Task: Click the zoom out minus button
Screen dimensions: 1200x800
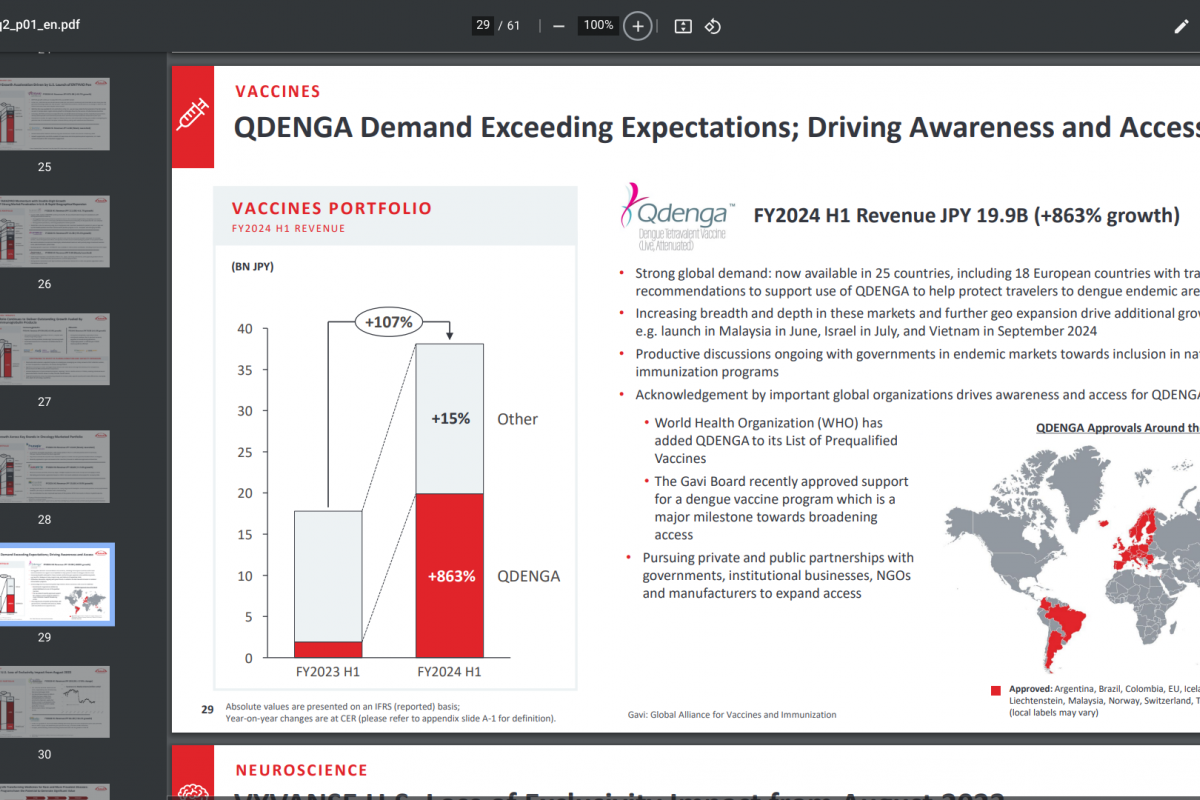Action: click(558, 26)
